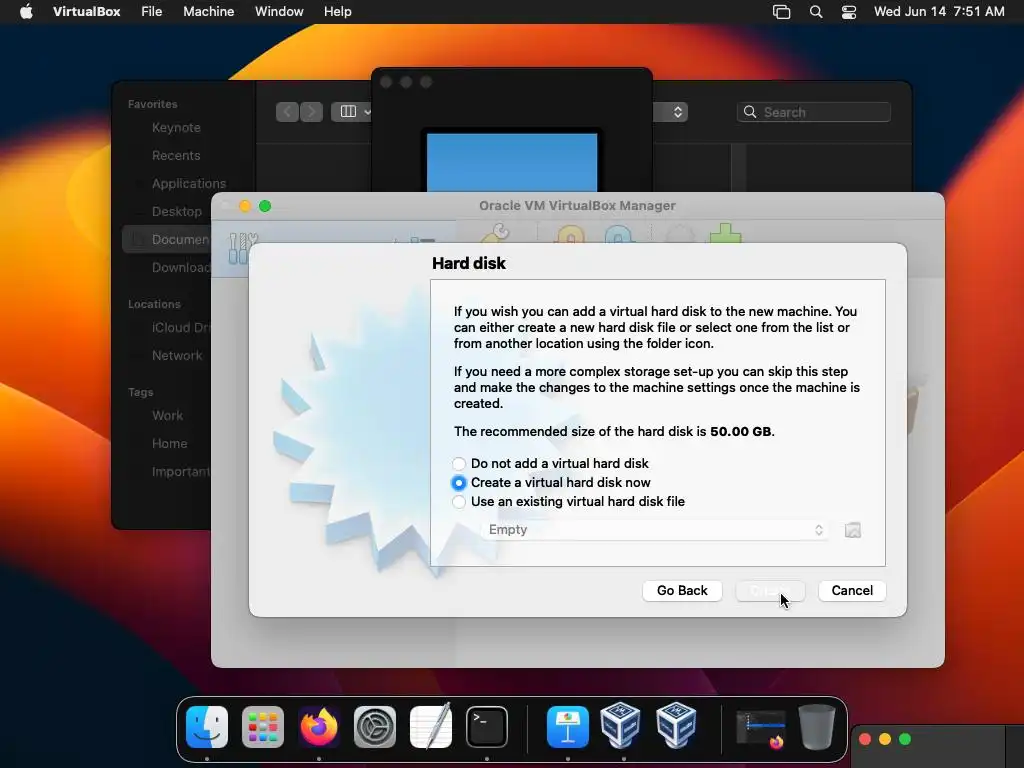Select Desktop in Finder sidebar
This screenshot has width=1024, height=768.
(x=176, y=212)
